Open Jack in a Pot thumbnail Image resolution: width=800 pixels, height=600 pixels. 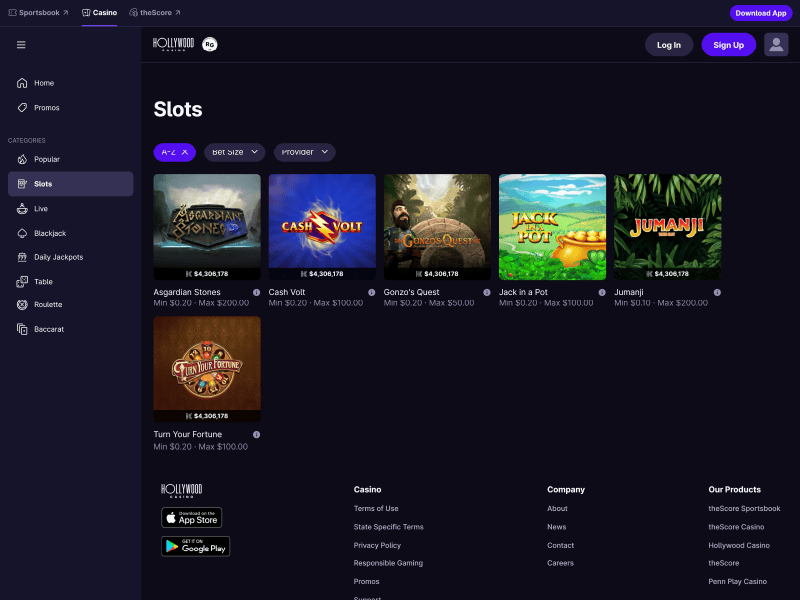click(553, 227)
